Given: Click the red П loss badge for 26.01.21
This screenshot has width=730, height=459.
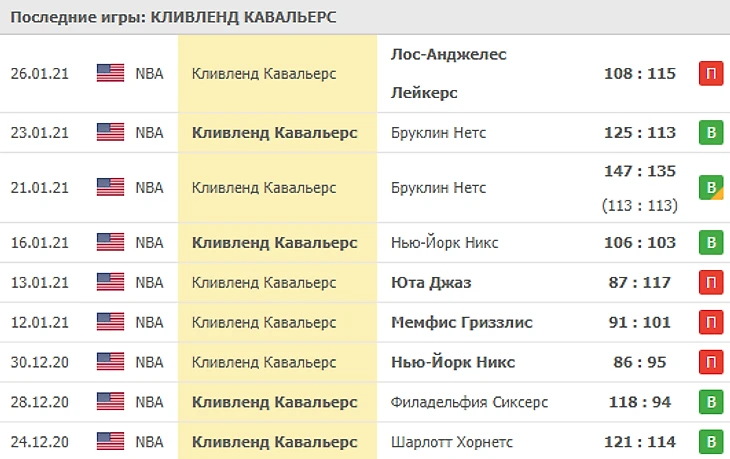Looking at the screenshot, I should (x=711, y=74).
